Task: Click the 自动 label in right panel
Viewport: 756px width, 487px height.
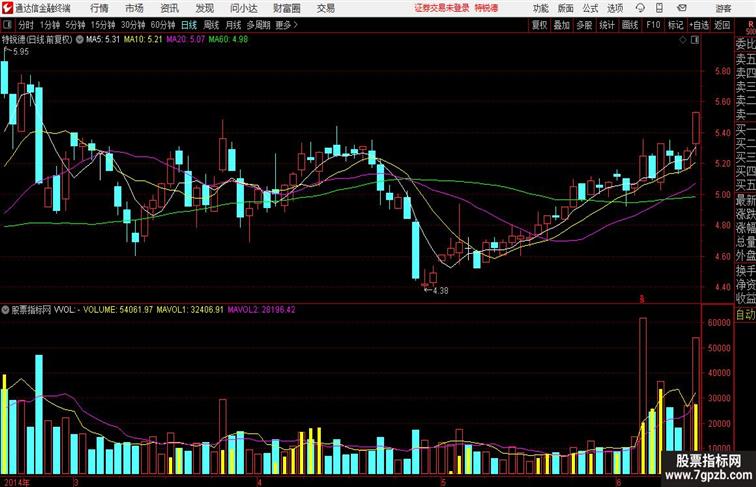Action: (745, 314)
